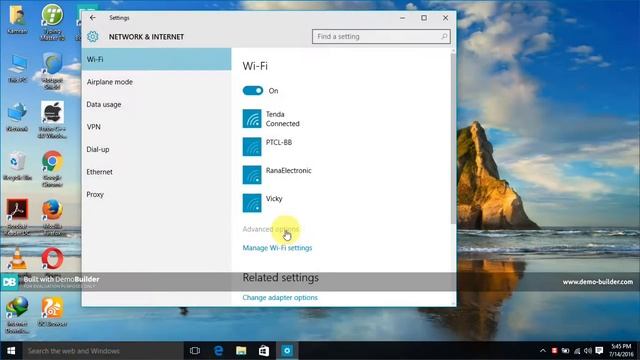Click the Search the web and Windows box
Image resolution: width=640 pixels, height=360 pixels.
point(102,351)
